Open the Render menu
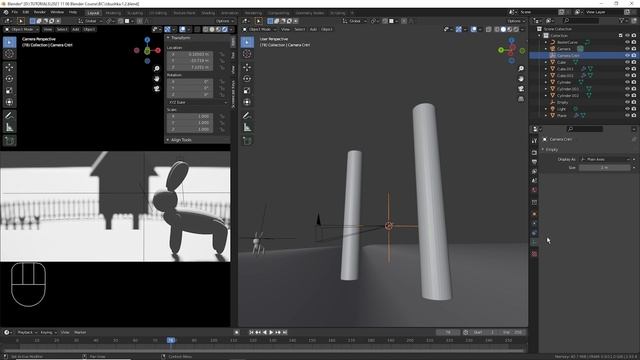Image resolution: width=640 pixels, height=360 pixels. (40, 12)
